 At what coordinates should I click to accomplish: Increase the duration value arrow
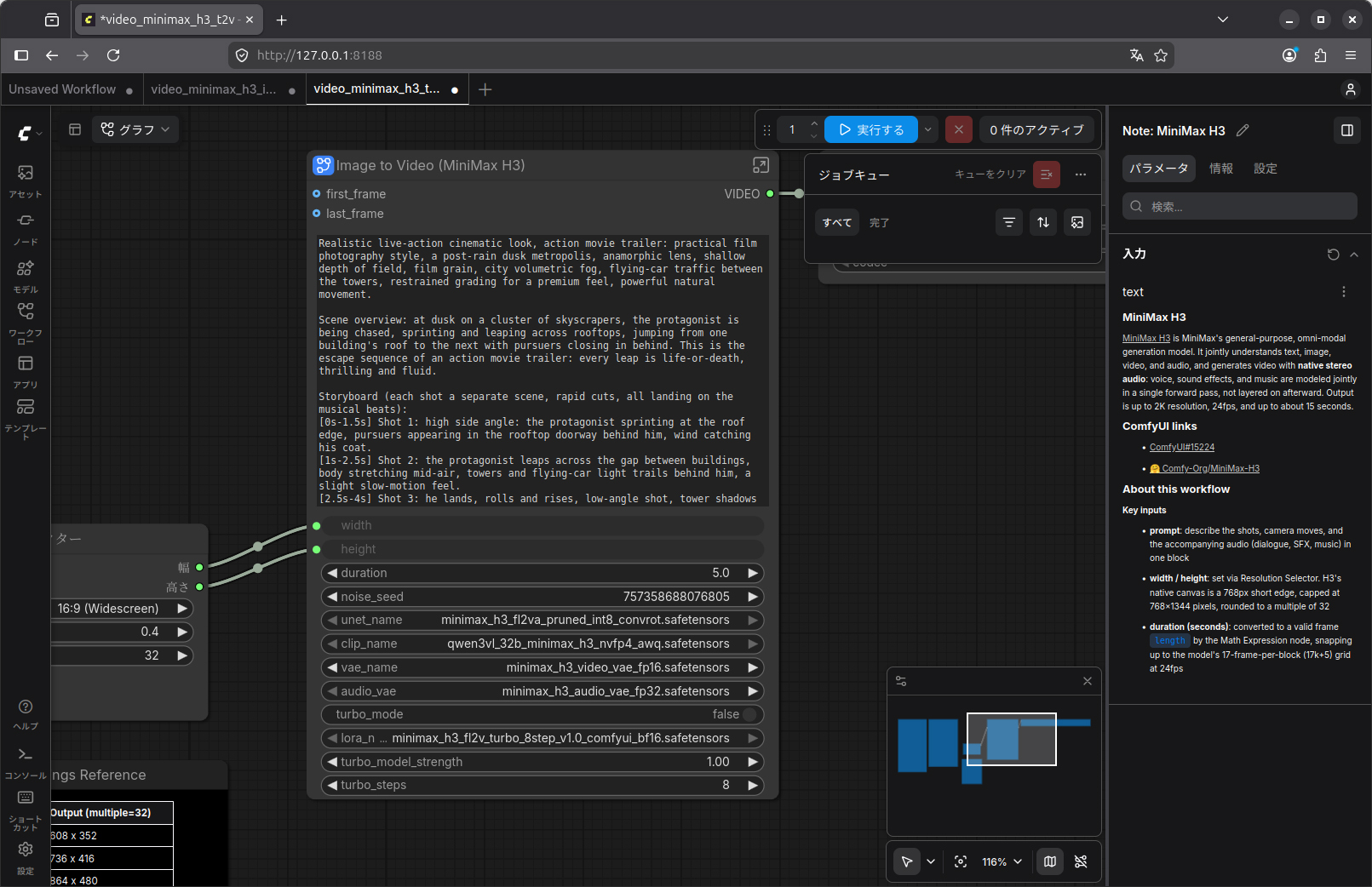753,573
